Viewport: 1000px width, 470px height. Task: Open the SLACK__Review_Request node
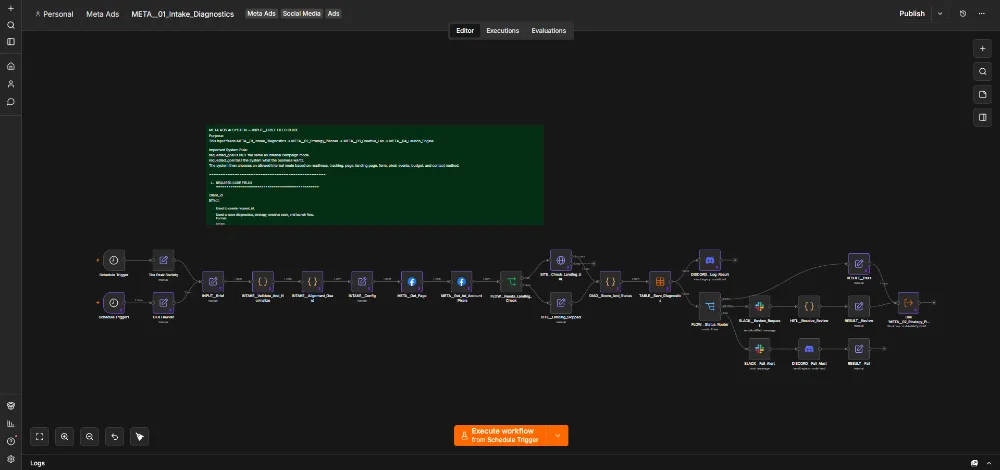tap(760, 306)
